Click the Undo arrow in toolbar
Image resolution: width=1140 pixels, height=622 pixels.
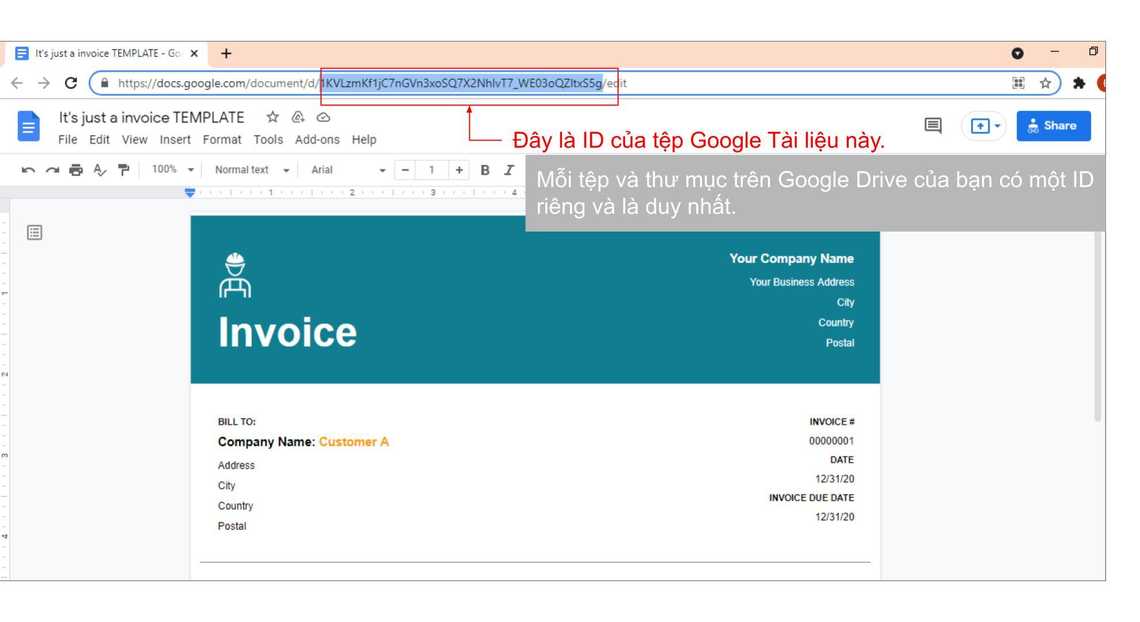tap(28, 170)
